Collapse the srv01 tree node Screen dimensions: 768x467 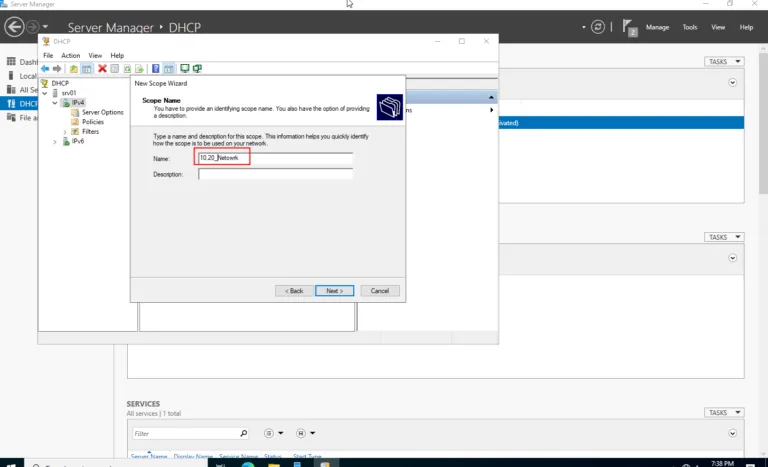pos(45,93)
